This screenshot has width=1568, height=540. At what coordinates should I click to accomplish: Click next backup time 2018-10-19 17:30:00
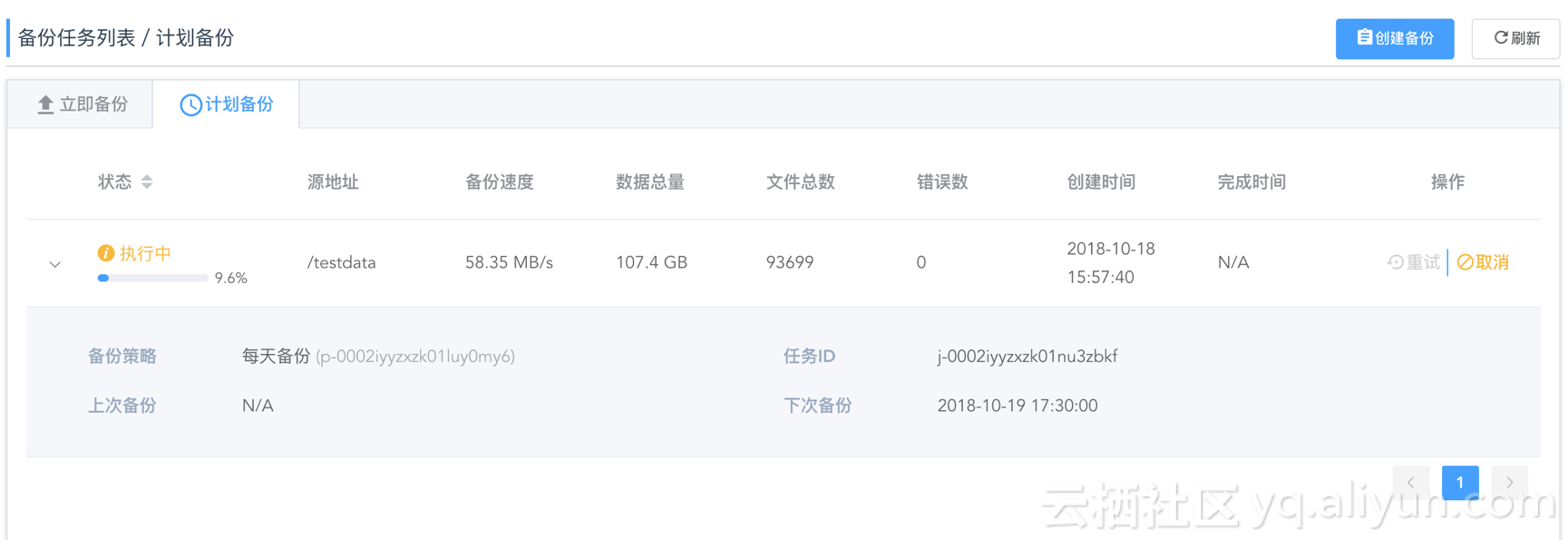click(x=1018, y=406)
